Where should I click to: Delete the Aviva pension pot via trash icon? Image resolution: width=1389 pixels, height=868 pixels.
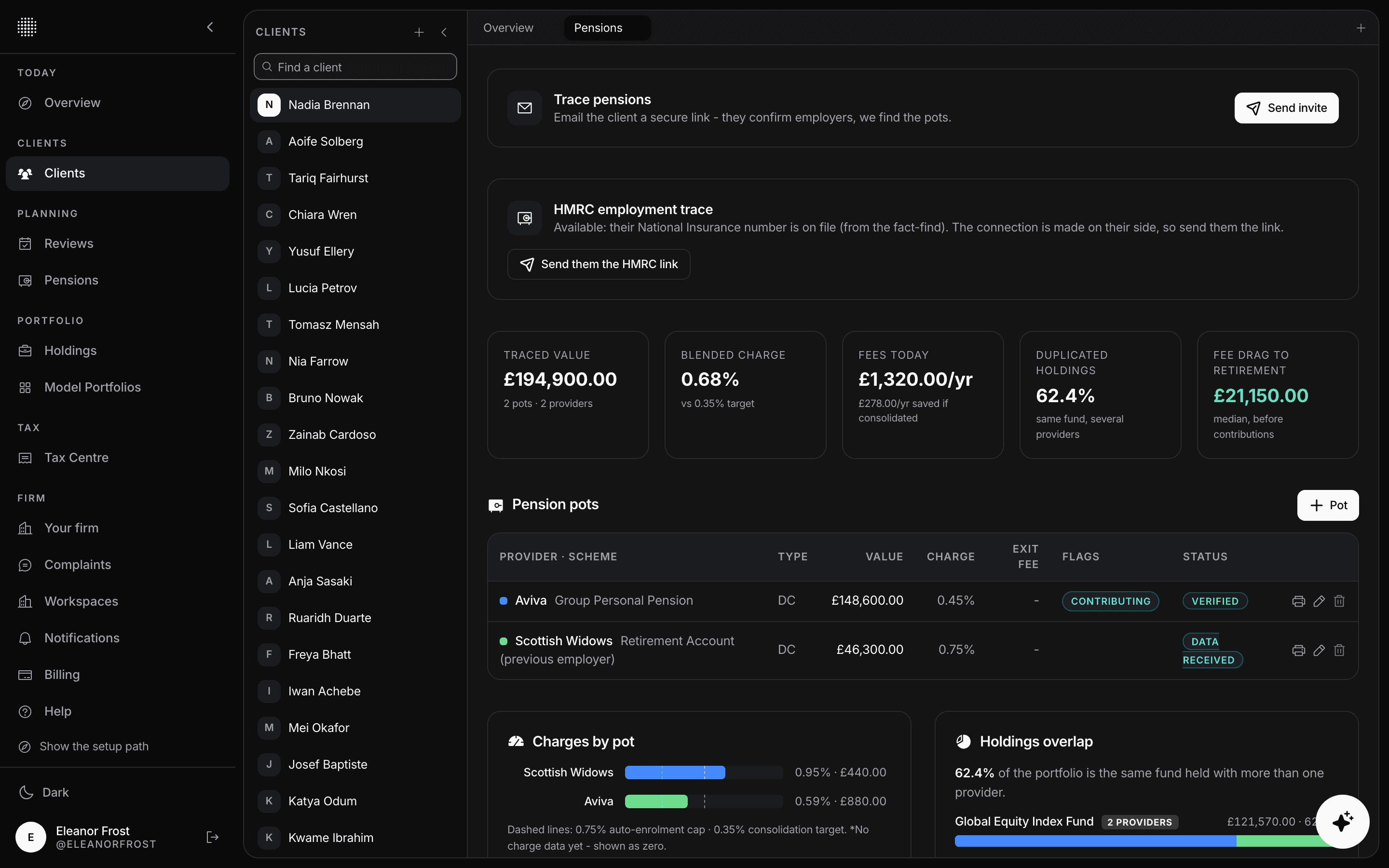point(1339,601)
